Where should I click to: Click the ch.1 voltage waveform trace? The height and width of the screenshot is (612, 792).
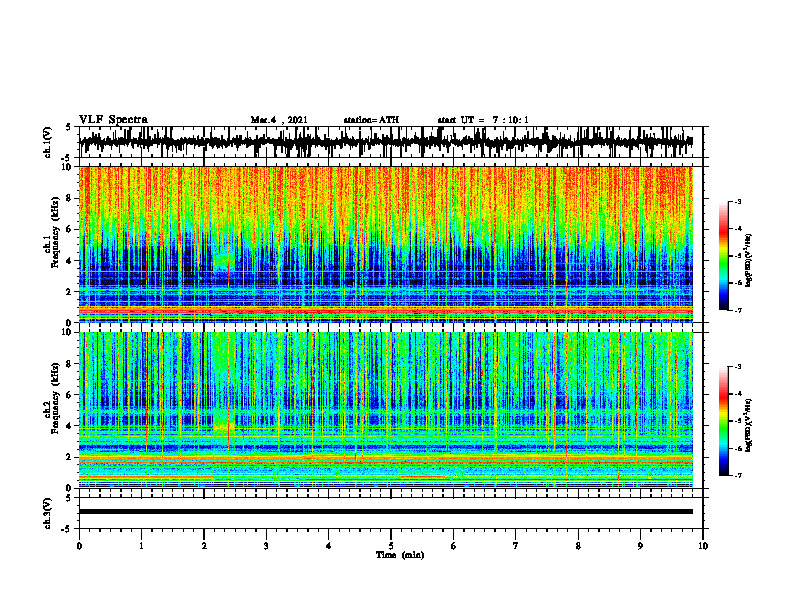pos(386,142)
